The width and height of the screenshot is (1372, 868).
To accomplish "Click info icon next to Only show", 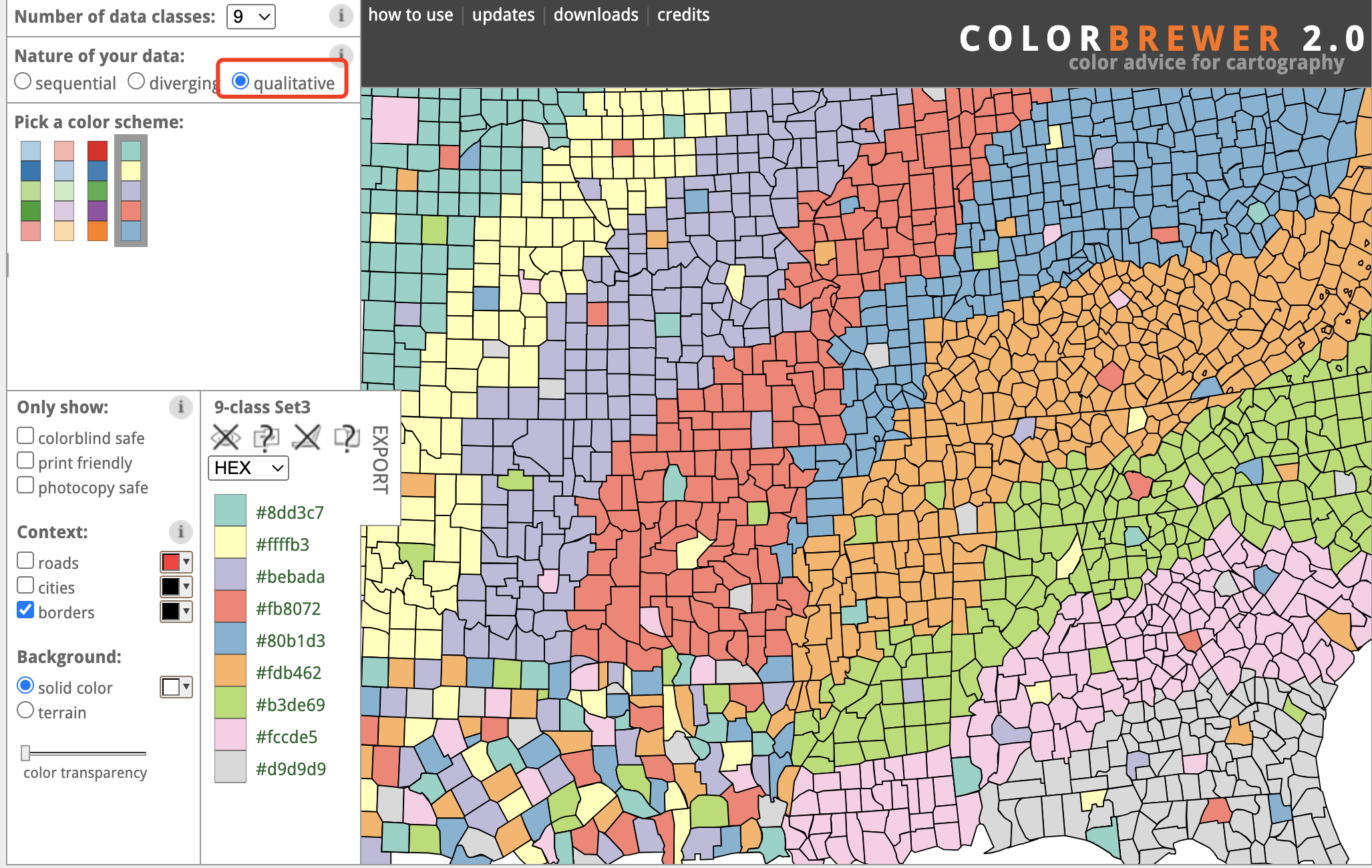I will [180, 407].
